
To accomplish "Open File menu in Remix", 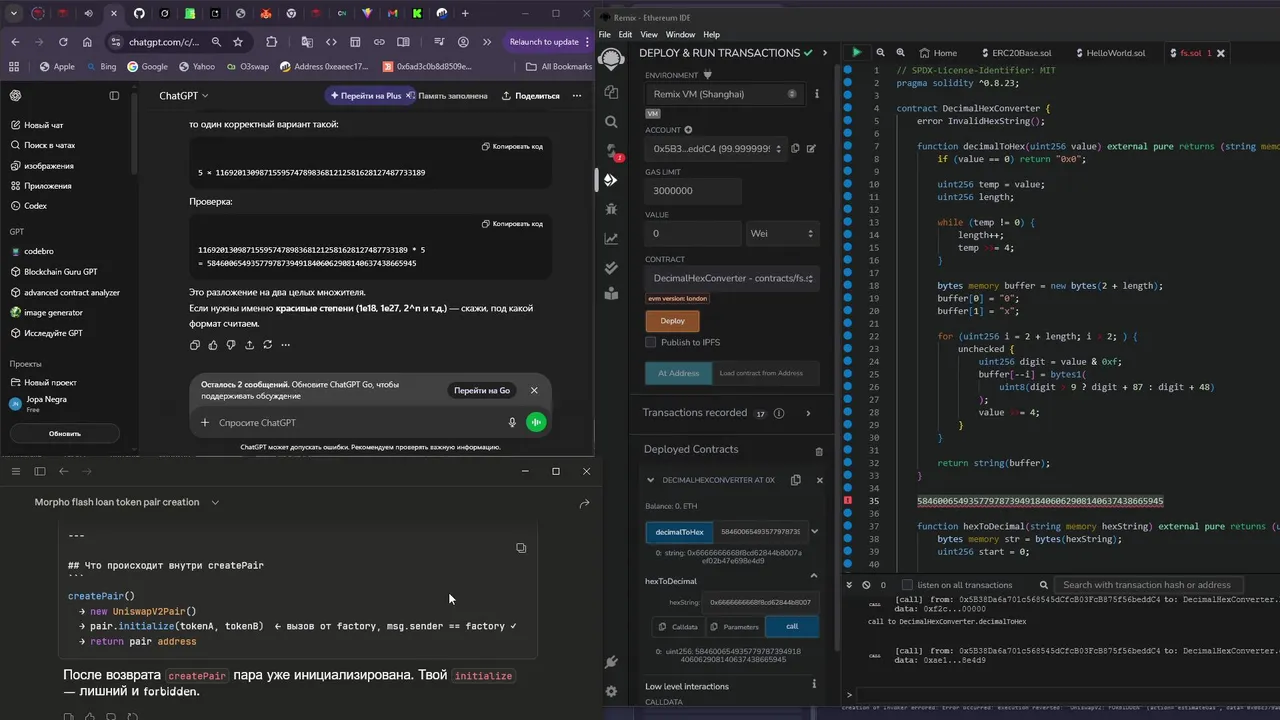I will click(x=604, y=34).
